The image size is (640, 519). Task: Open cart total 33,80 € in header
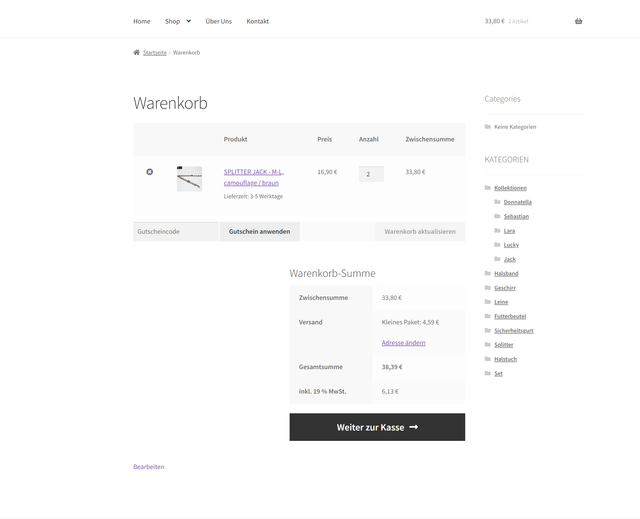(494, 21)
